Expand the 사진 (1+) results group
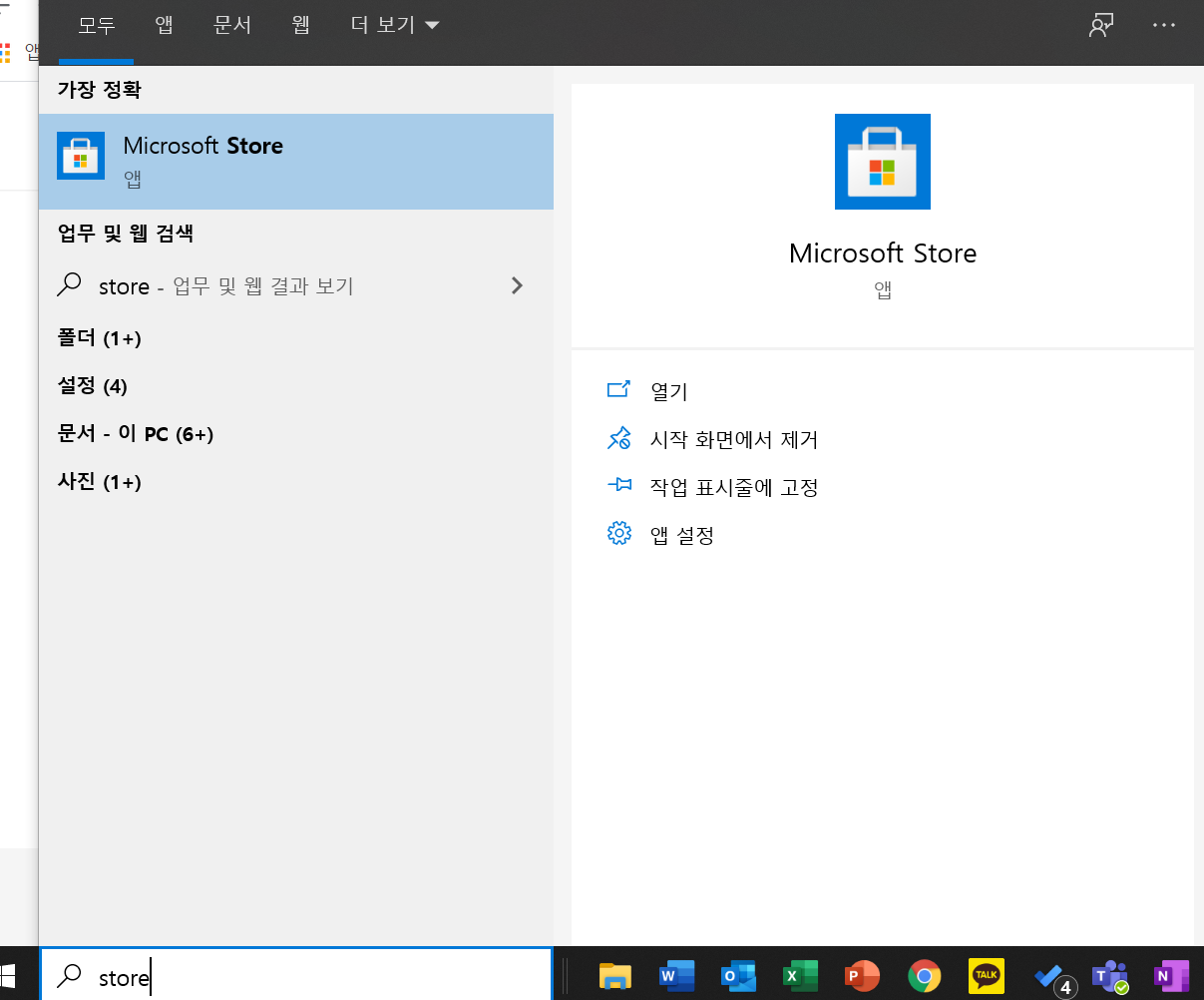The image size is (1204, 1000). (100, 482)
